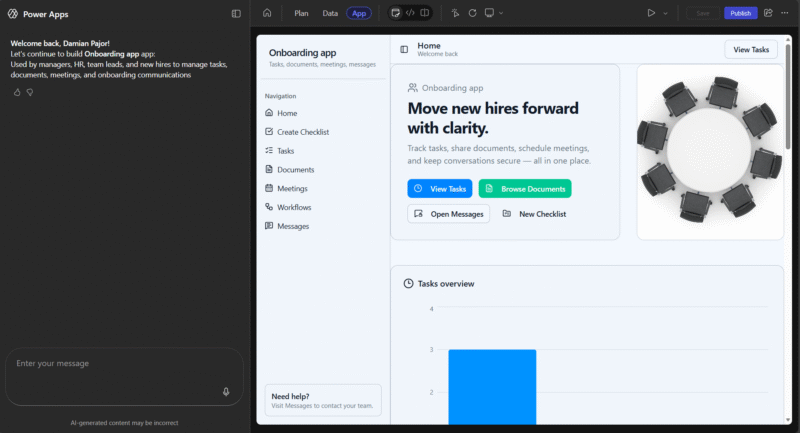Click the green Browse Documents button
The height and width of the screenshot is (433, 800).
tap(525, 188)
